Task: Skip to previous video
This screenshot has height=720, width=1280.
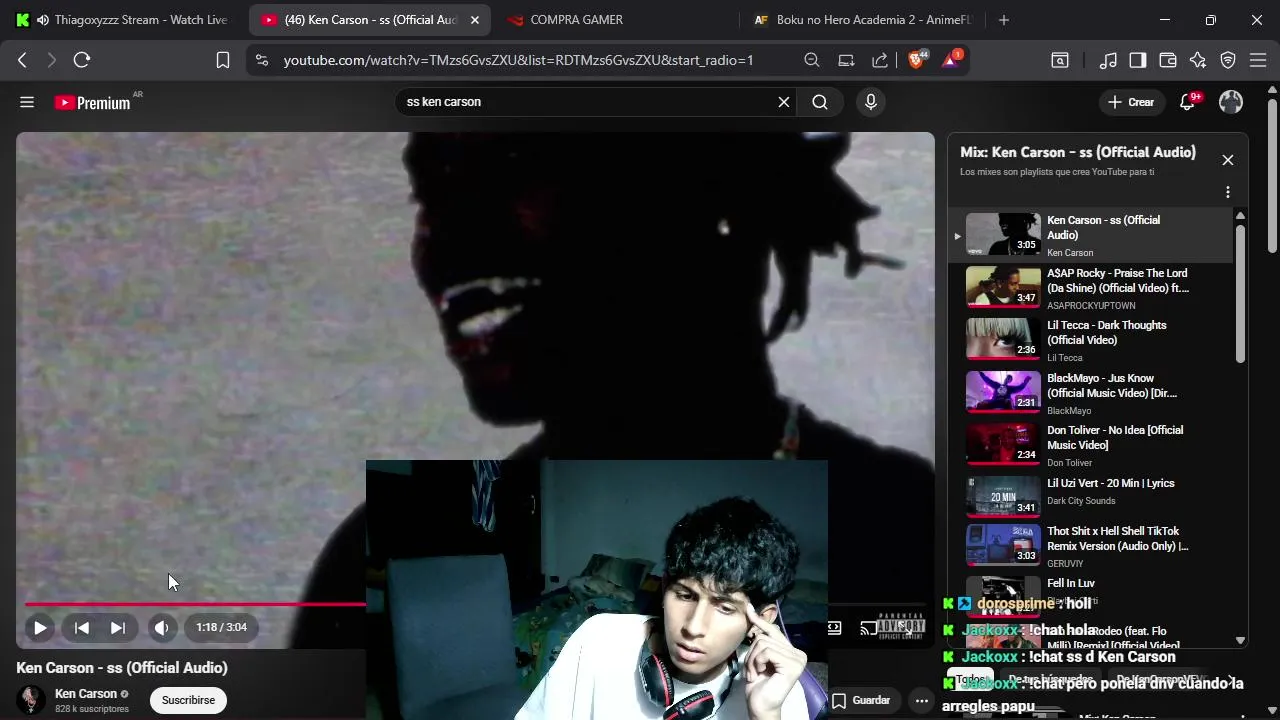Action: pyautogui.click(x=82, y=628)
